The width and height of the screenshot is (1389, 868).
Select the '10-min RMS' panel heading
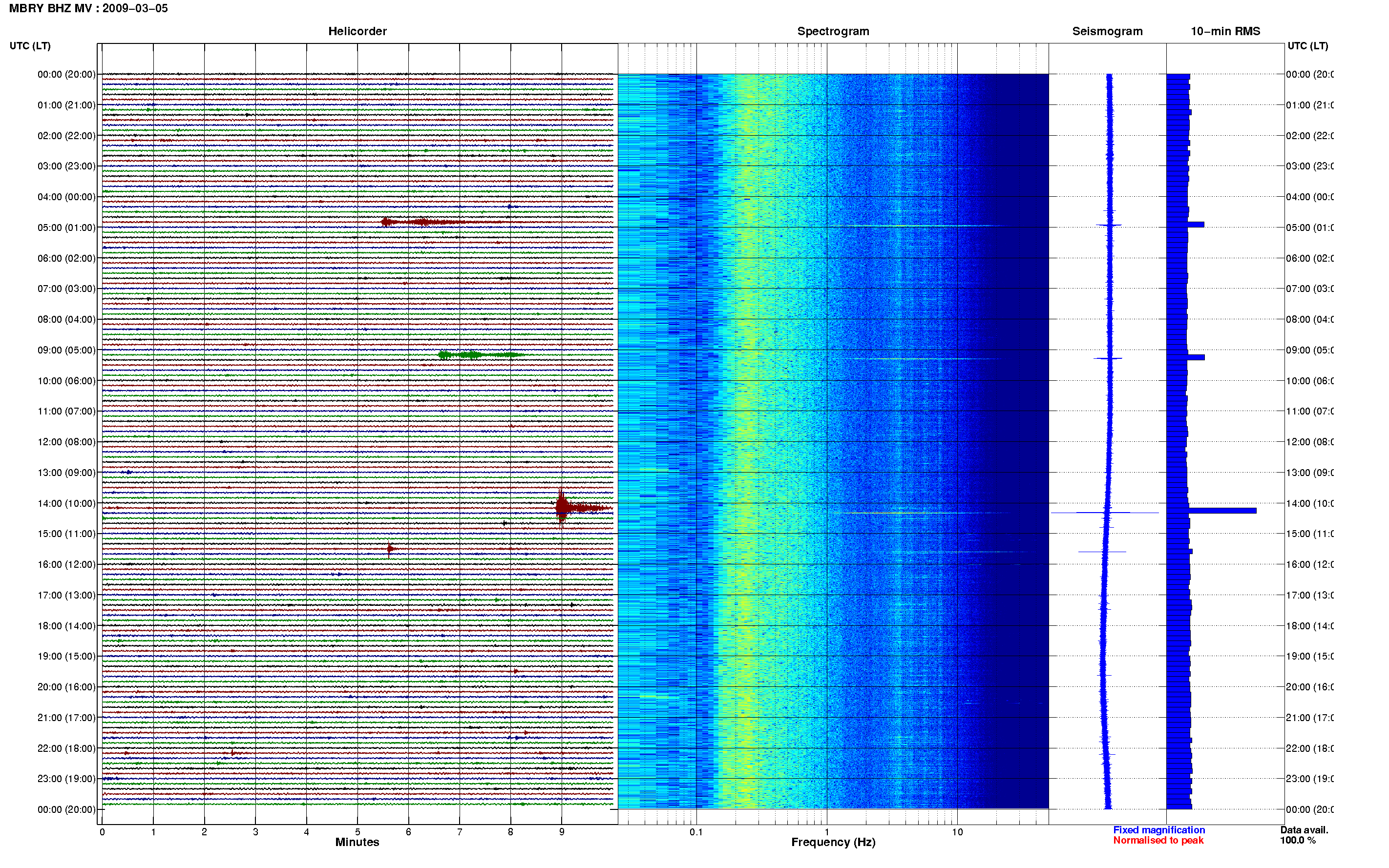1225,32
